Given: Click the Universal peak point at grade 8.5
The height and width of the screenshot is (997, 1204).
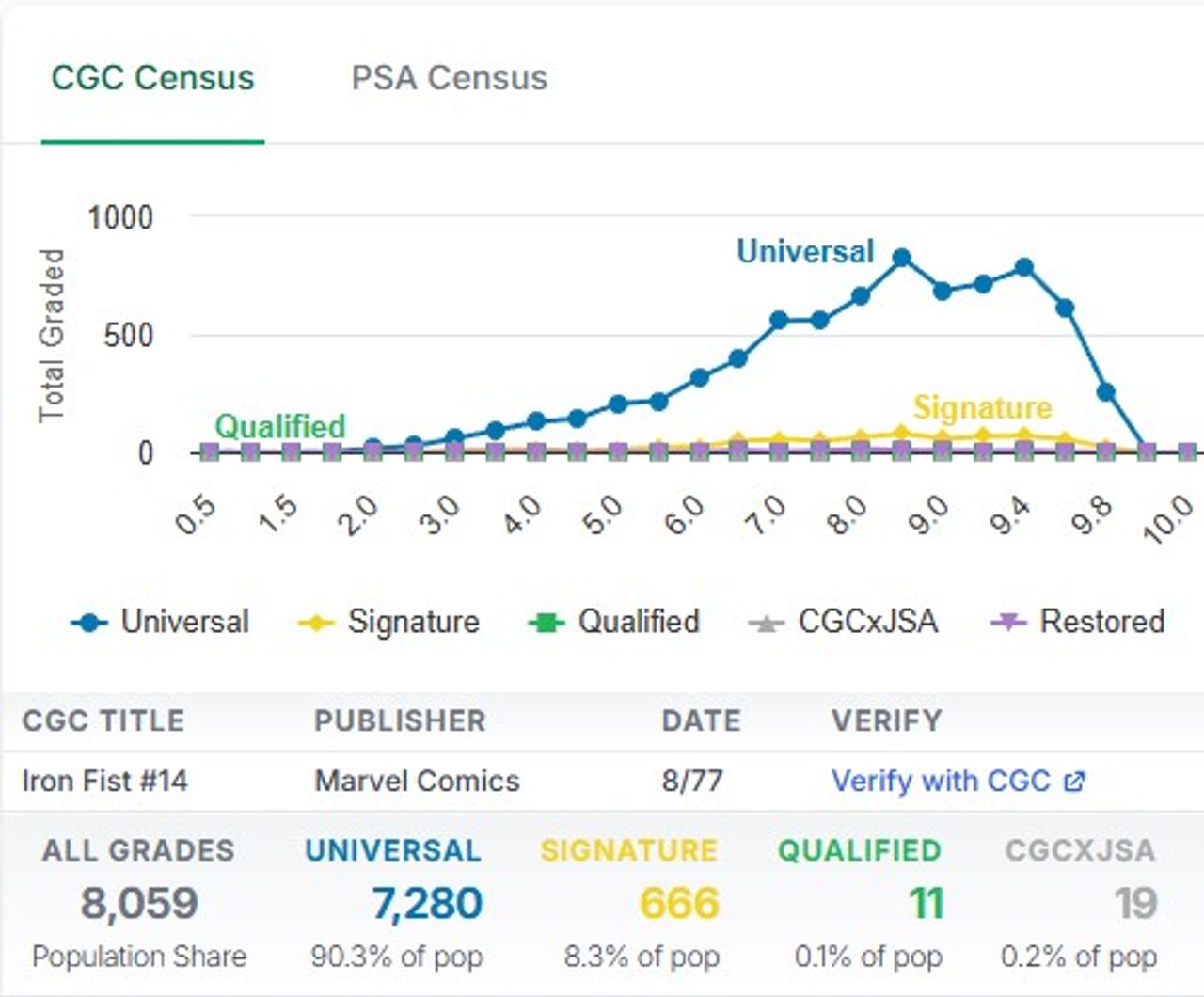Looking at the screenshot, I should [901, 258].
